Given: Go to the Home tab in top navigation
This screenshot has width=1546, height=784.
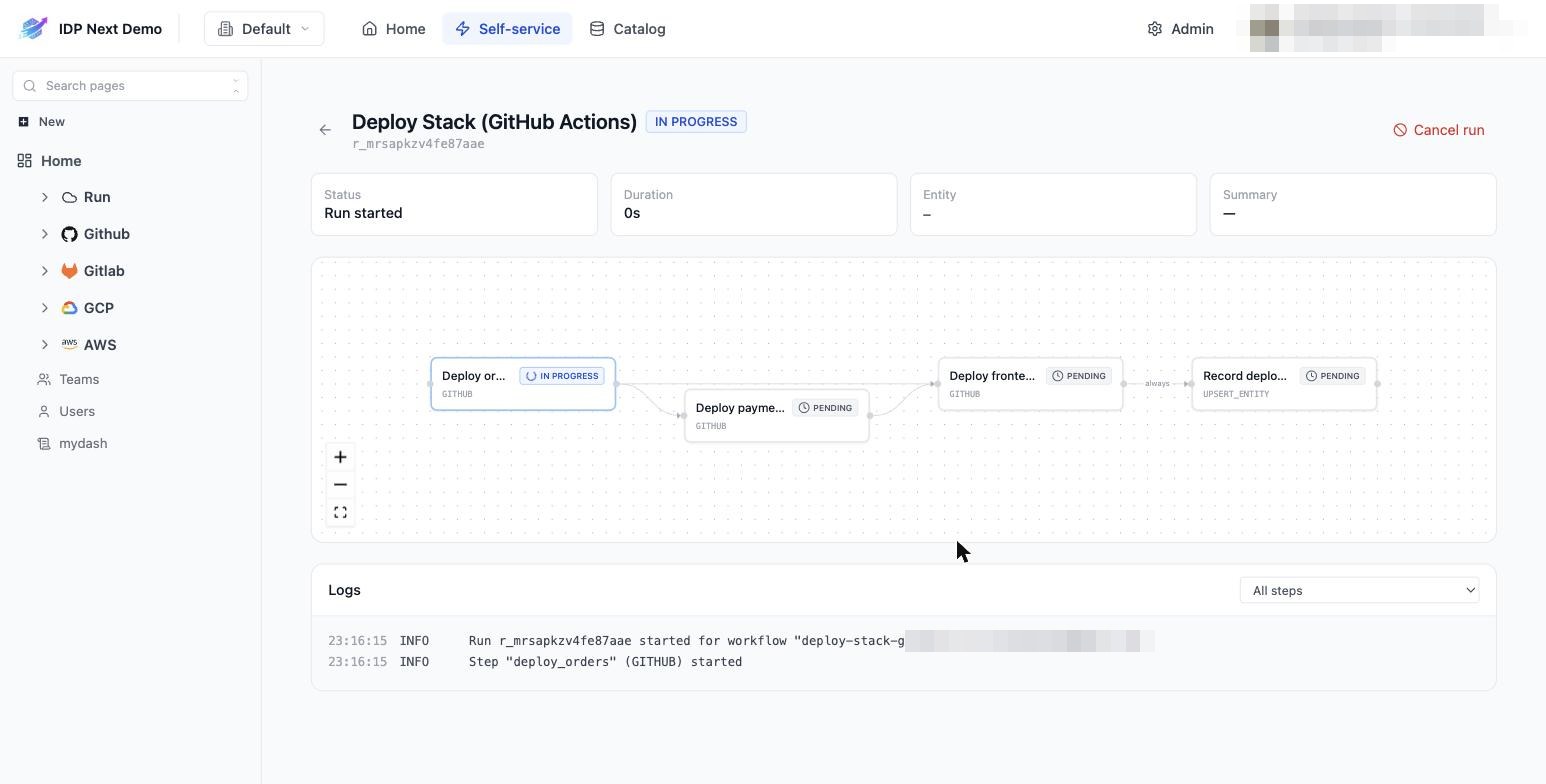Looking at the screenshot, I should coord(394,29).
